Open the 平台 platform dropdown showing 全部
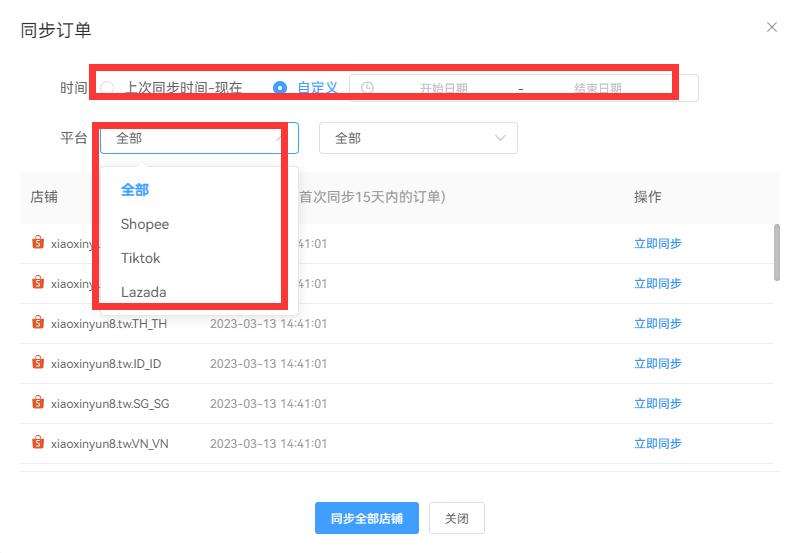The image size is (797, 553). click(x=199, y=138)
